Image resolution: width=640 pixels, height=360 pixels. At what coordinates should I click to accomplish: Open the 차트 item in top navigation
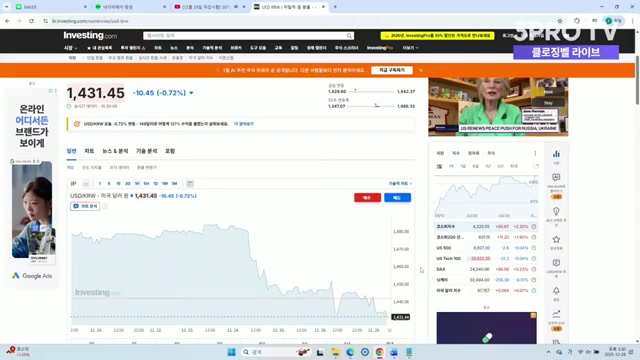(158, 48)
